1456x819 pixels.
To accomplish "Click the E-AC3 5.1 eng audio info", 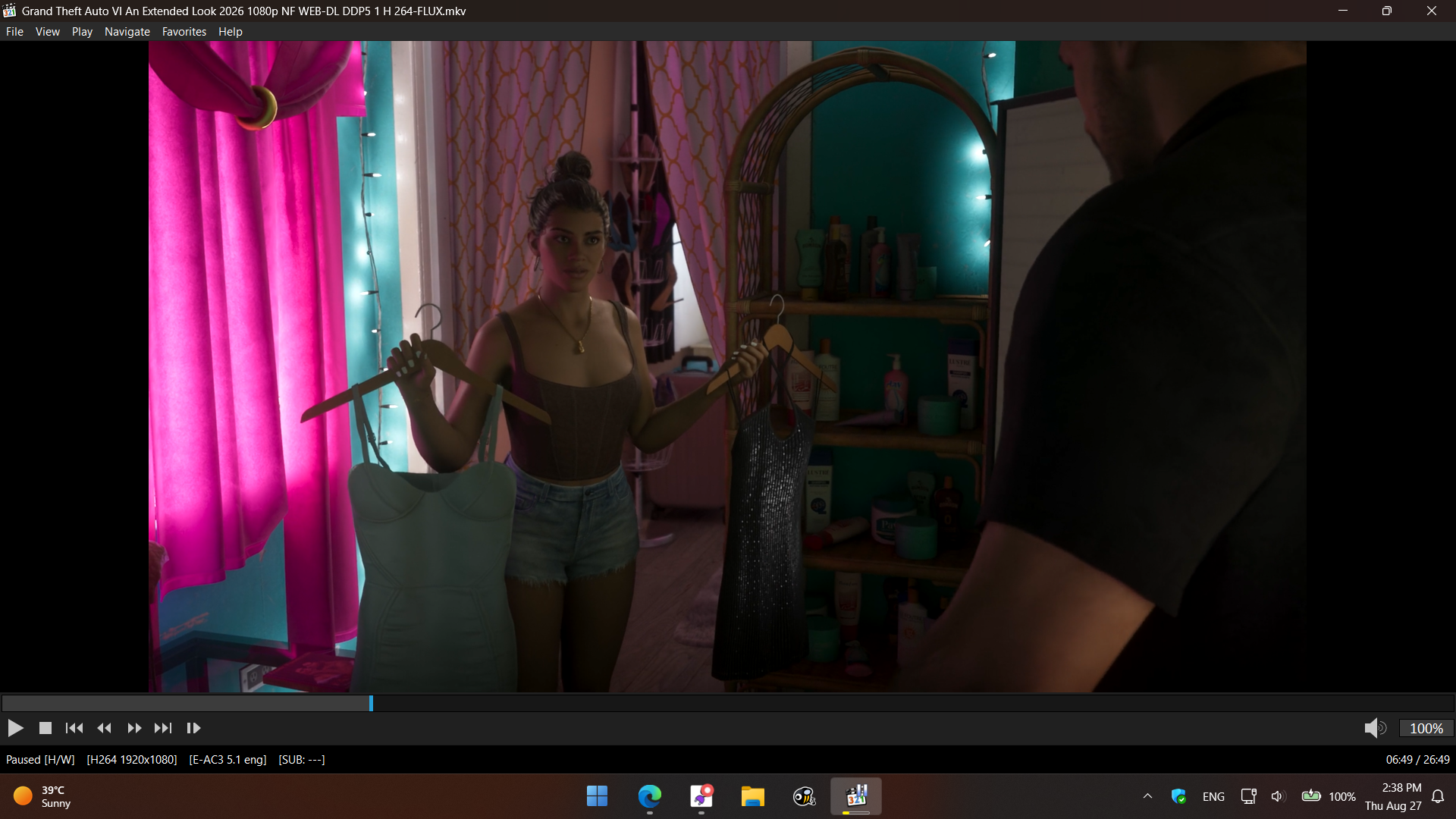I will click(227, 760).
